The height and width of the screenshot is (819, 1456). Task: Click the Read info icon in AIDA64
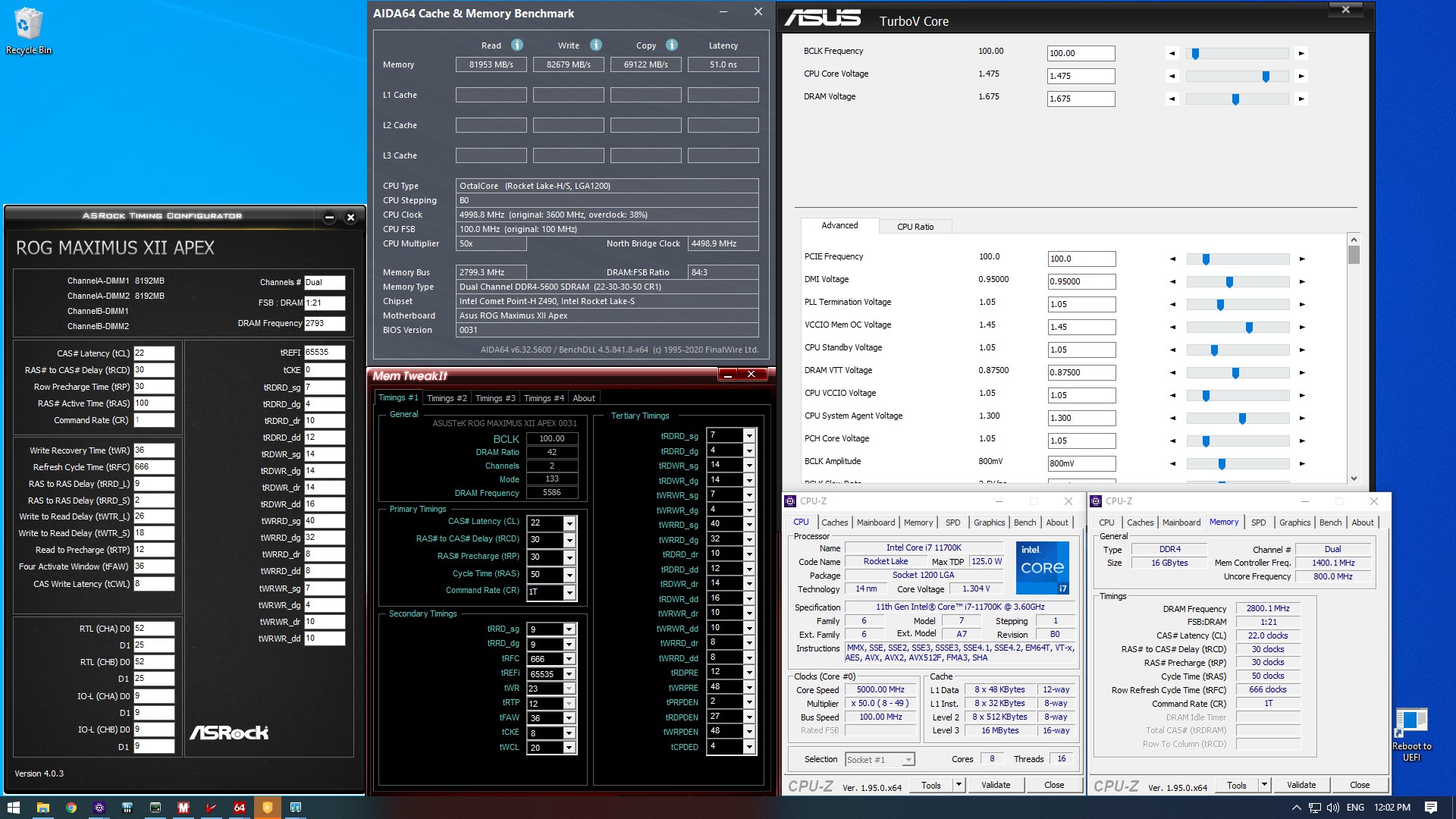(517, 45)
